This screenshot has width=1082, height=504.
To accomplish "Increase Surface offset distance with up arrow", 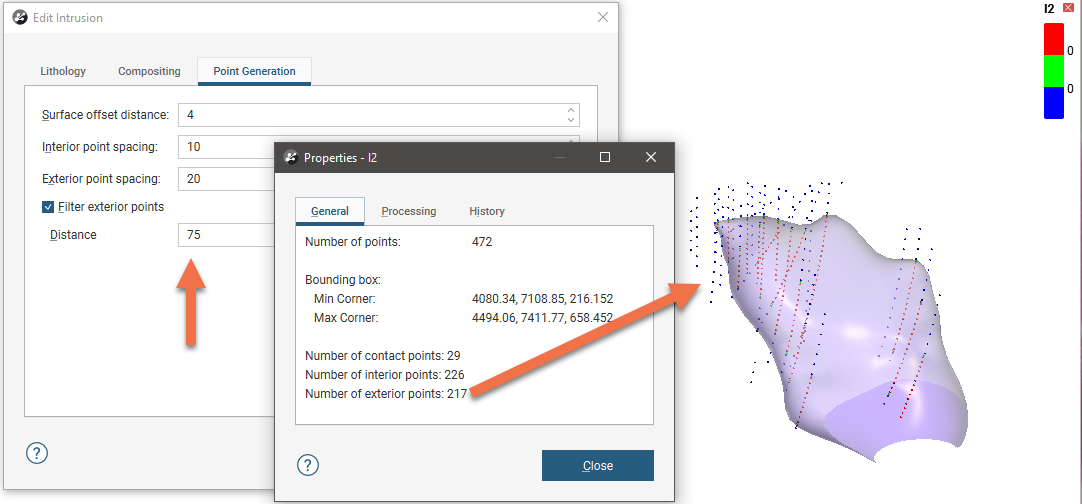I will [x=570, y=110].
